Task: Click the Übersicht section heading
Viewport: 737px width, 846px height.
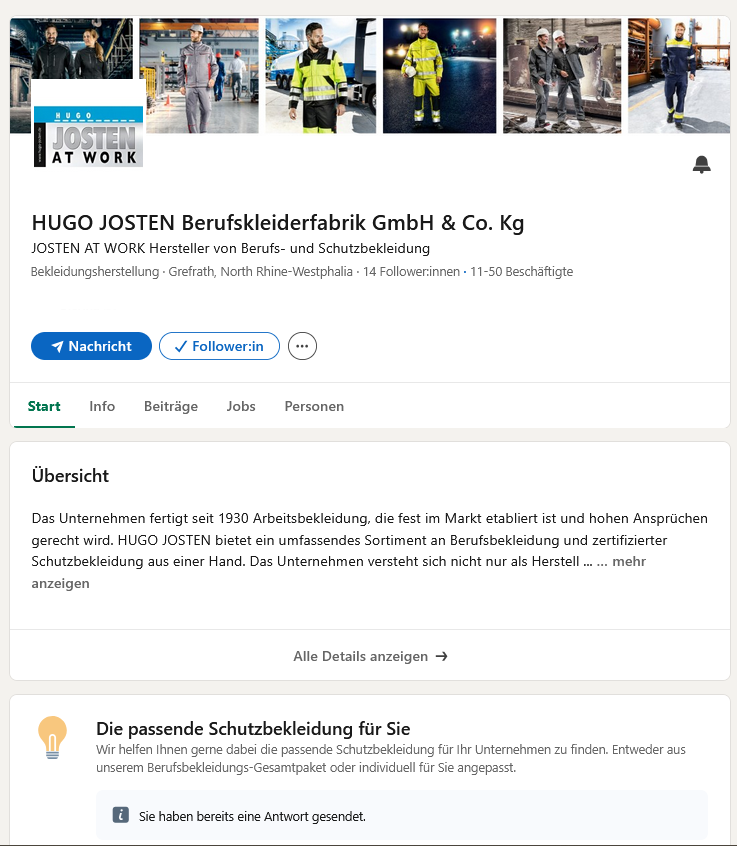Action: tap(70, 476)
